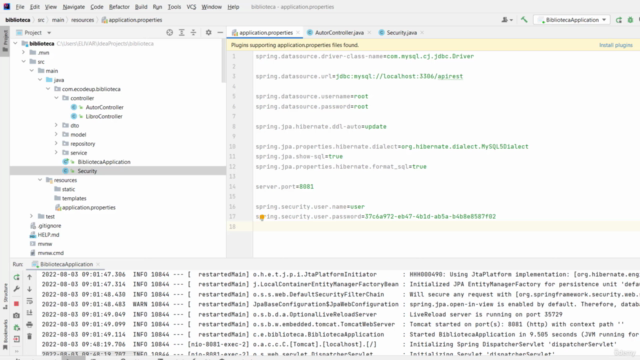
Task: Stop the running application with the red square
Action: pos(16,304)
